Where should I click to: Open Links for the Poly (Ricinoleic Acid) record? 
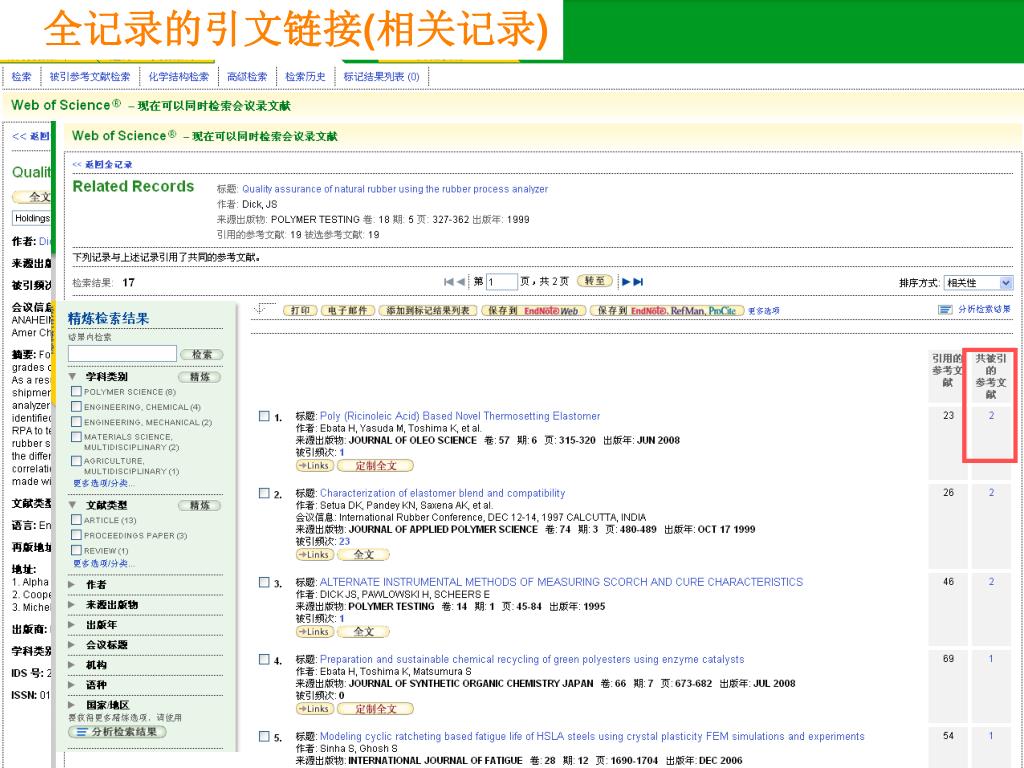(315, 466)
